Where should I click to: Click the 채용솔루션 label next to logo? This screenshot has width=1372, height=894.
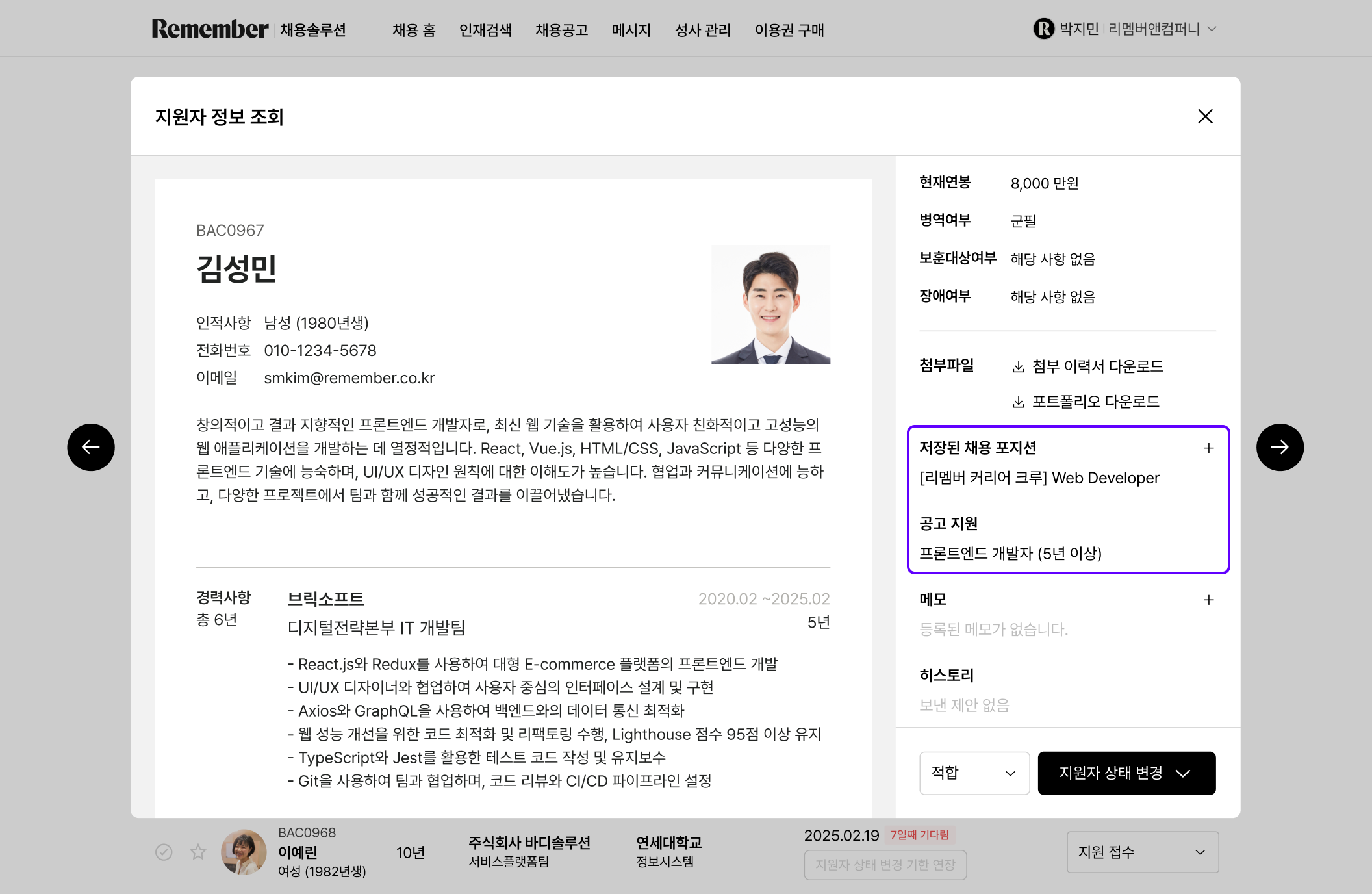point(313,30)
